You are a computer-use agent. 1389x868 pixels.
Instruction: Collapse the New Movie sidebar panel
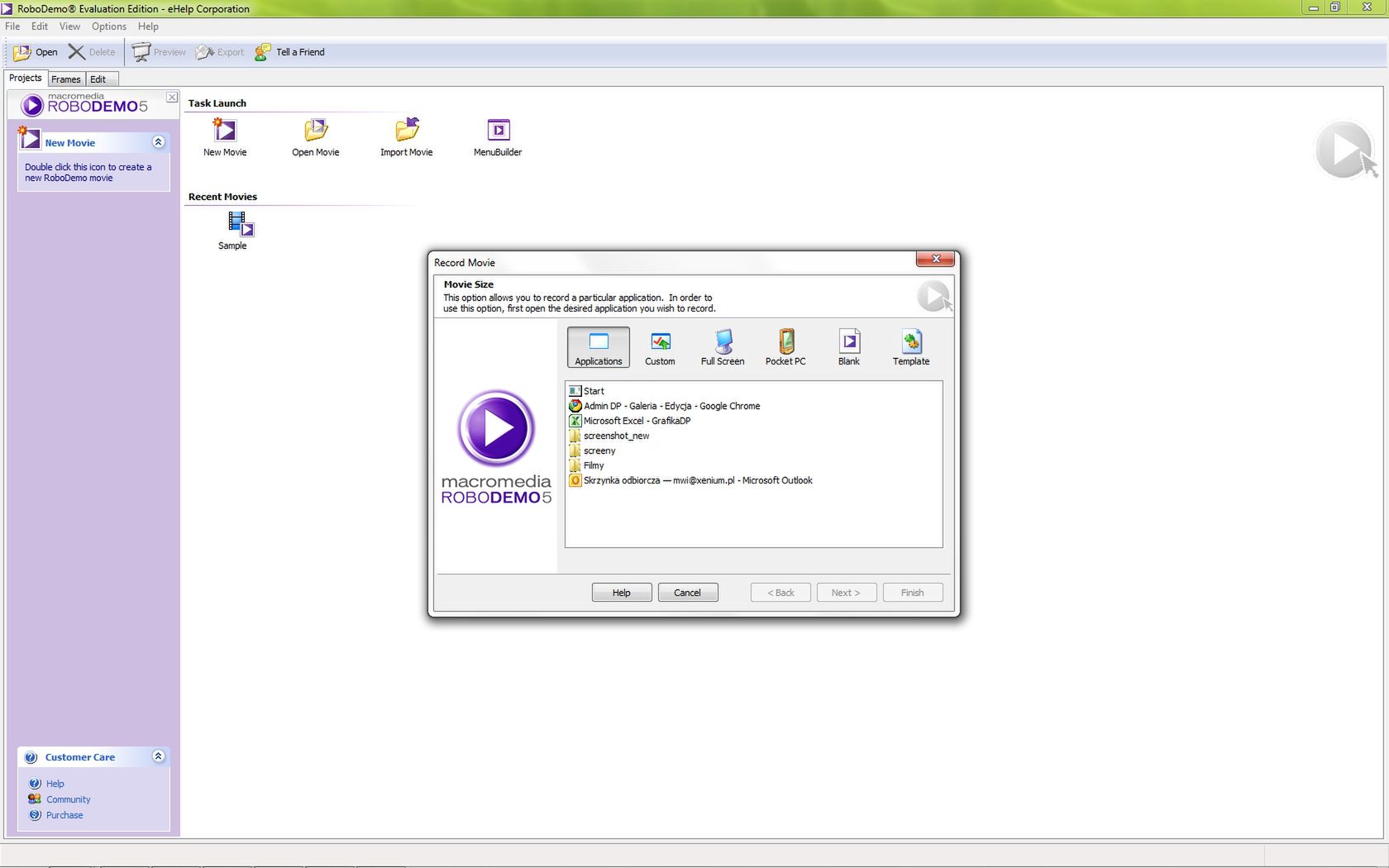pyautogui.click(x=159, y=142)
